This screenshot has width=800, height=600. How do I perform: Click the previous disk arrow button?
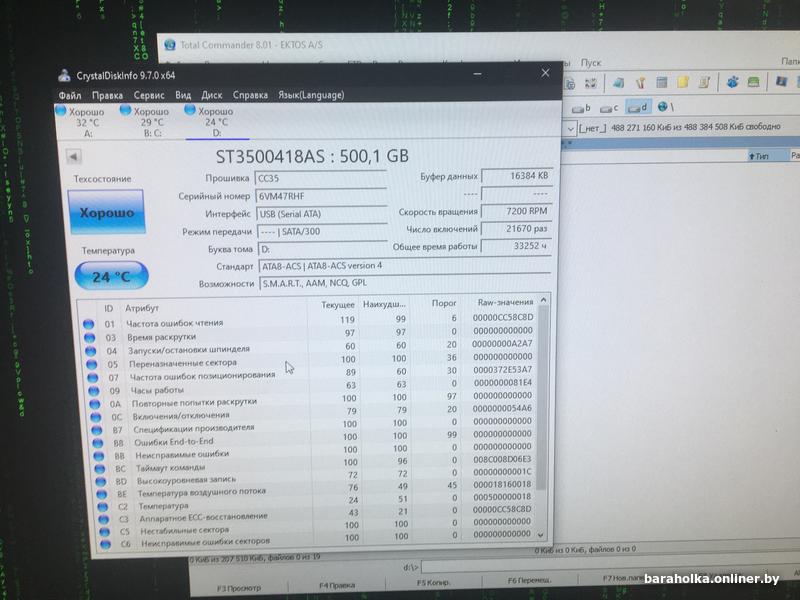[x=74, y=157]
